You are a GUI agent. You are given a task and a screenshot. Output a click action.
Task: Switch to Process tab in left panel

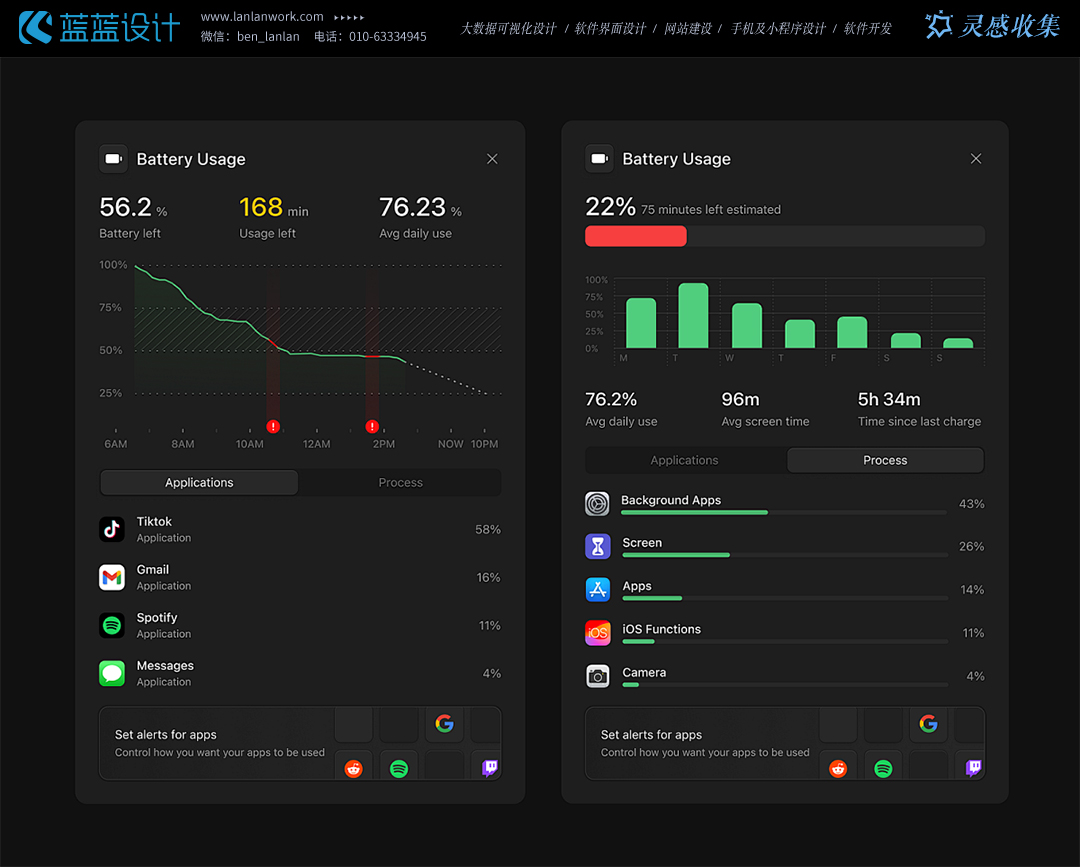[400, 483]
